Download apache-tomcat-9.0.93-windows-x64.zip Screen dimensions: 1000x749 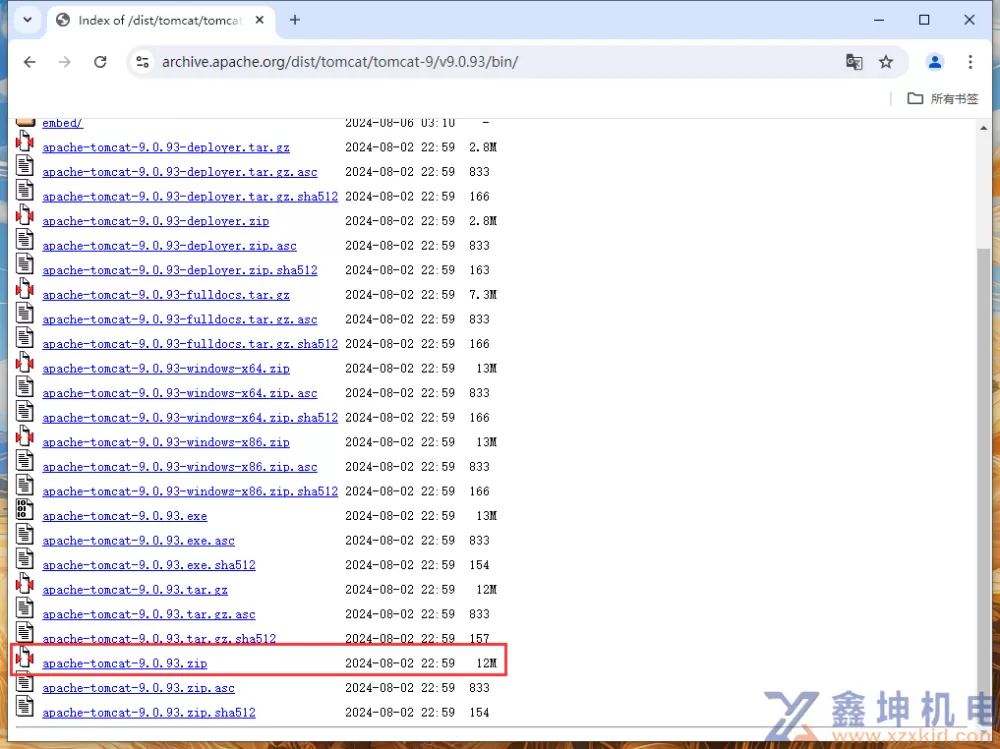pyautogui.click(x=166, y=369)
